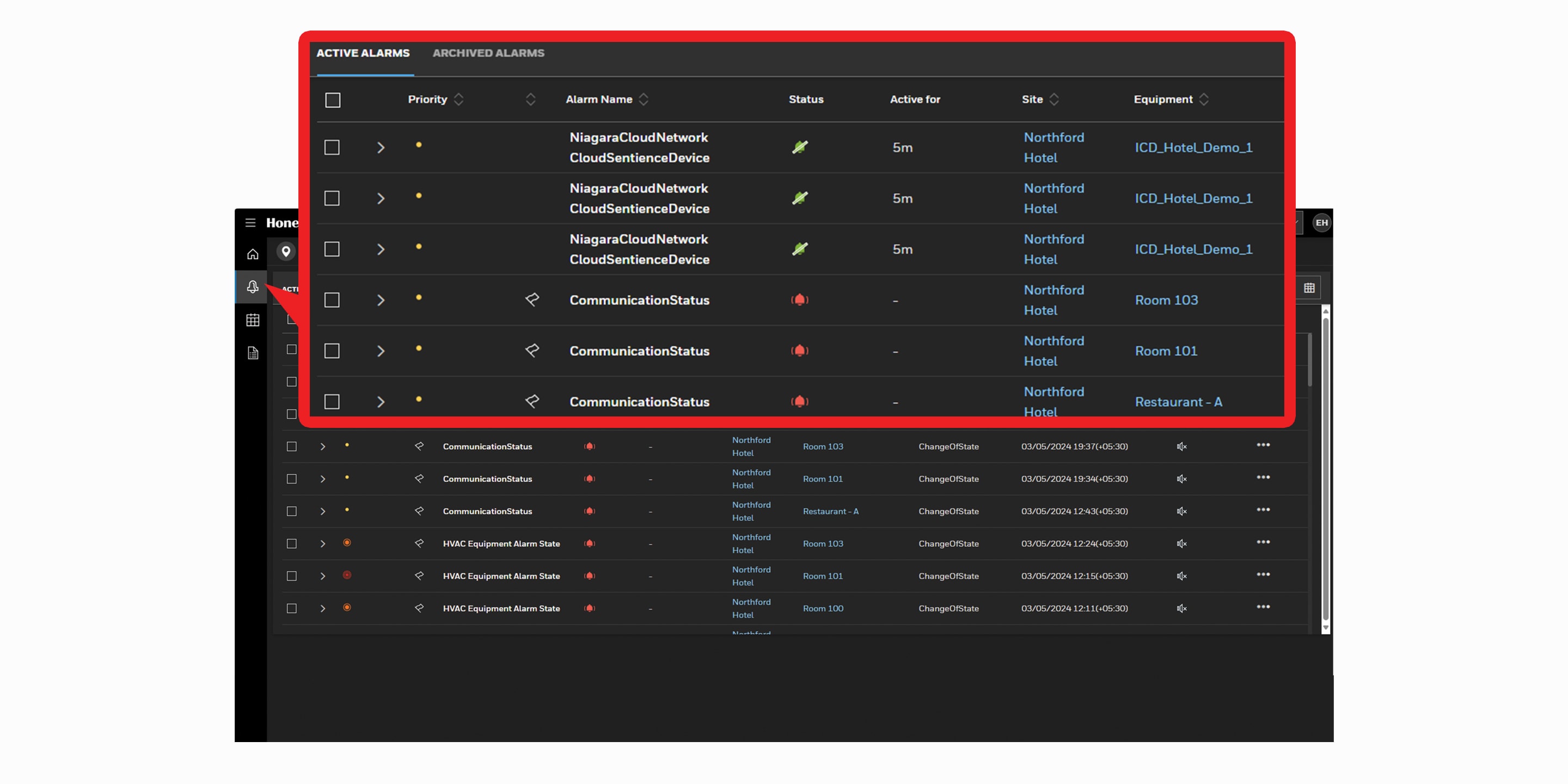Open column layout grid icon at top right

[x=1309, y=288]
